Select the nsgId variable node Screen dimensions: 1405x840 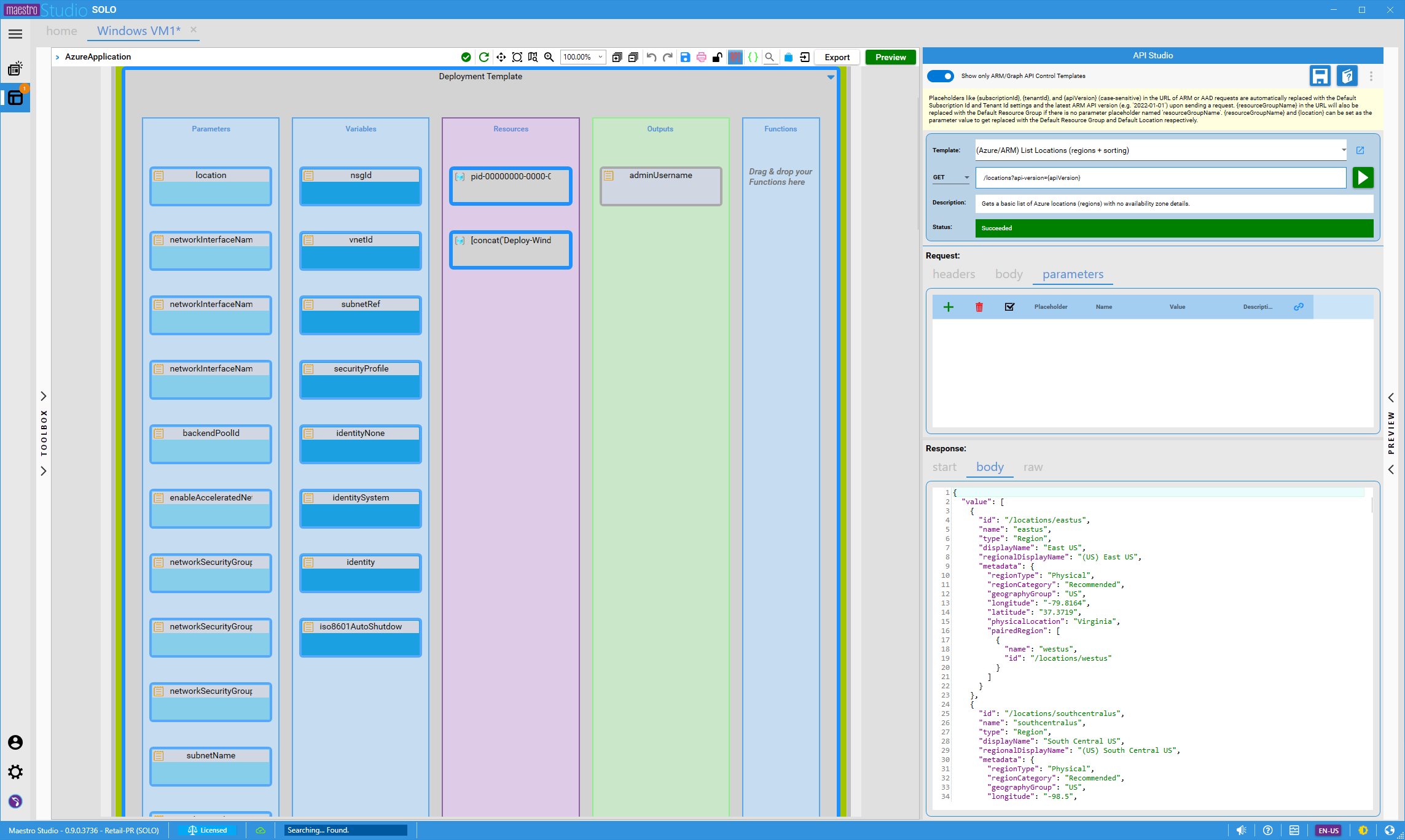click(x=361, y=186)
